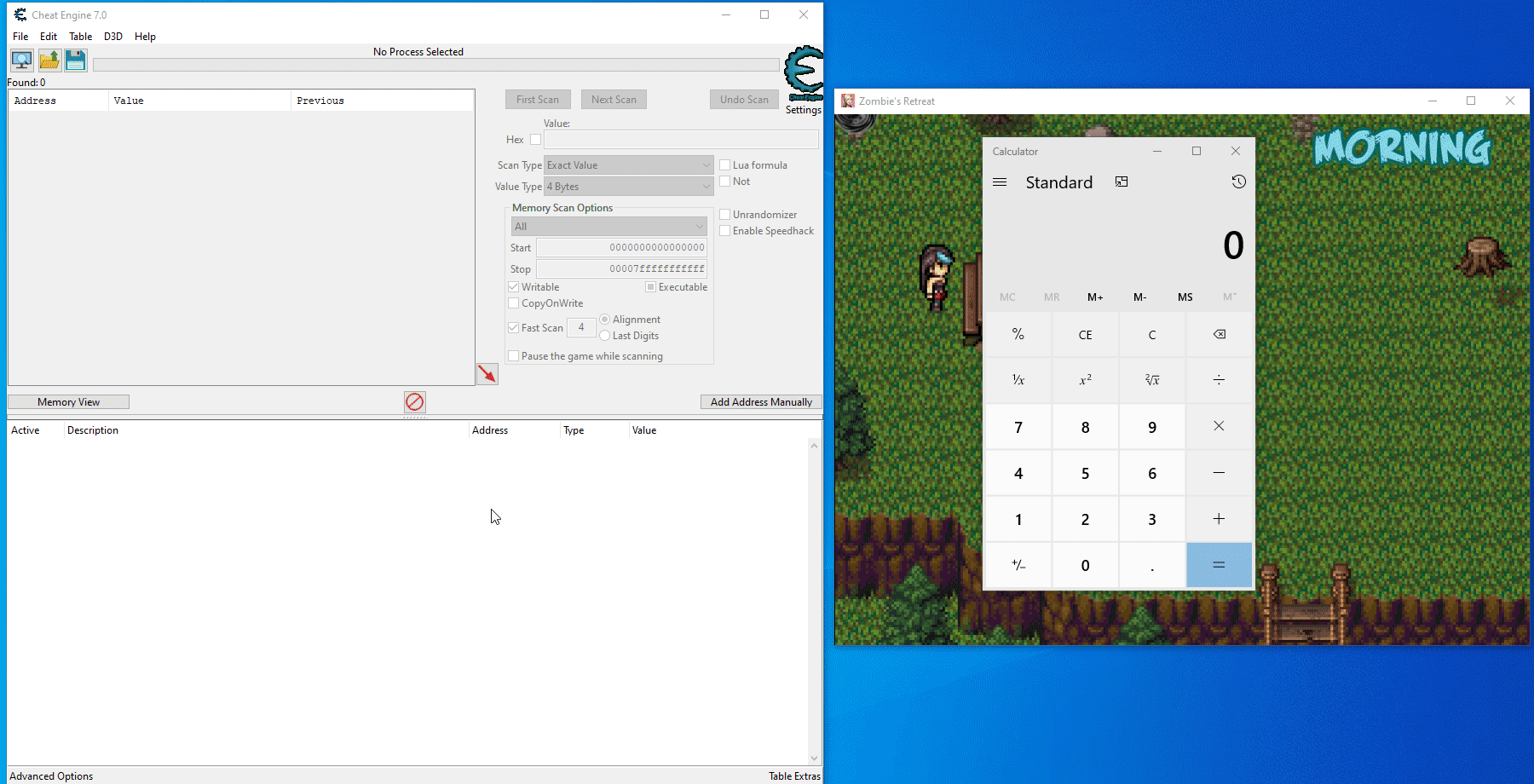Click Calculator square root key
The image size is (1534, 784).
click(1152, 380)
